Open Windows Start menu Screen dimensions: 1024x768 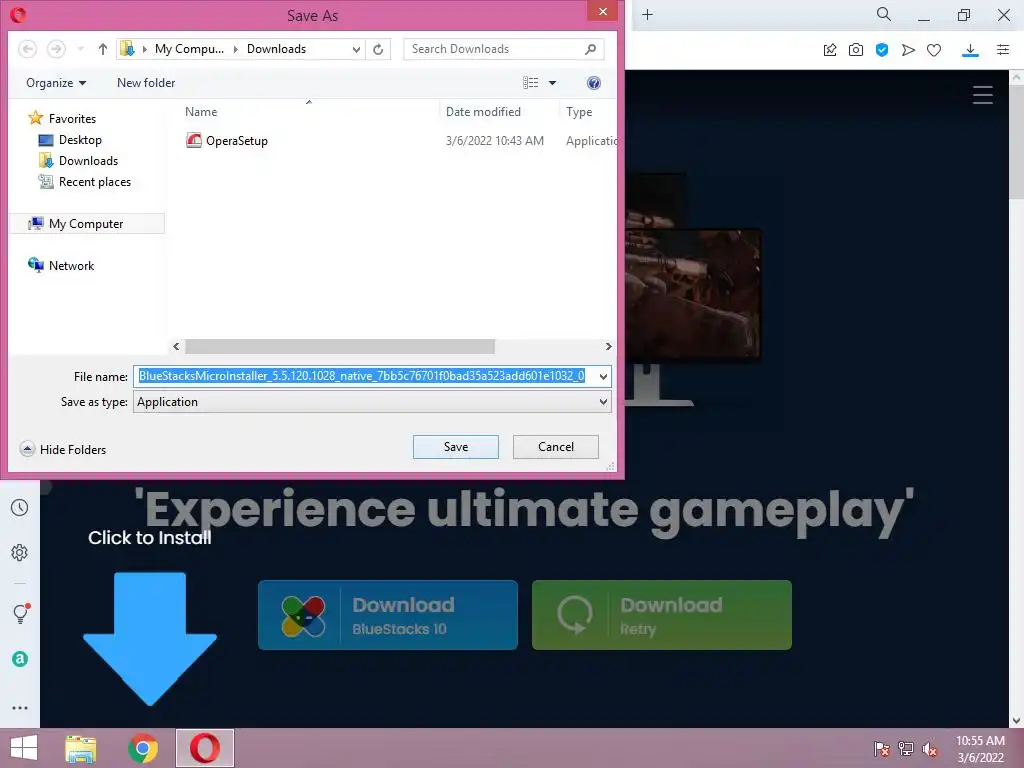click(24, 748)
